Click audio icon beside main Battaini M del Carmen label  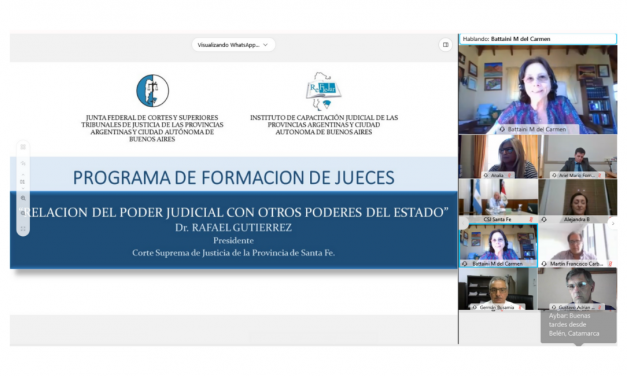[x=502, y=129]
